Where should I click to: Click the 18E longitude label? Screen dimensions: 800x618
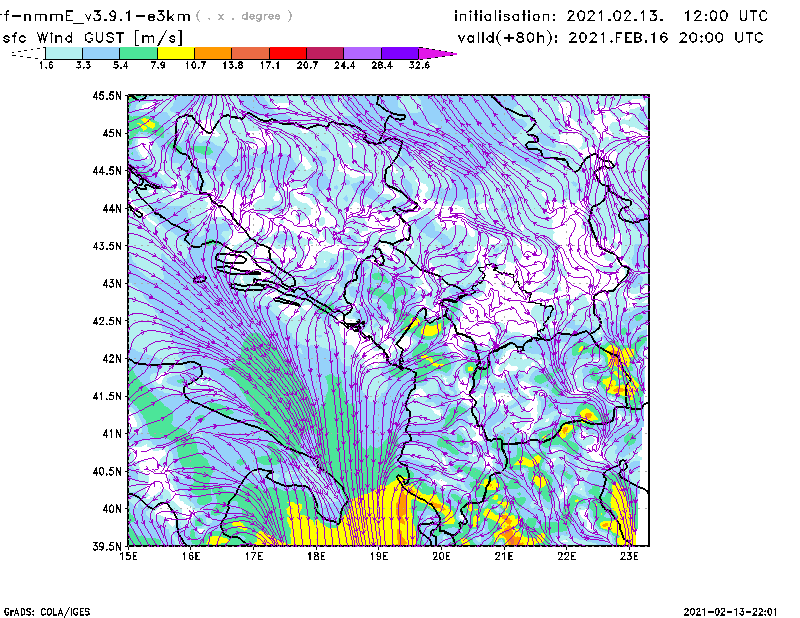[x=316, y=556]
